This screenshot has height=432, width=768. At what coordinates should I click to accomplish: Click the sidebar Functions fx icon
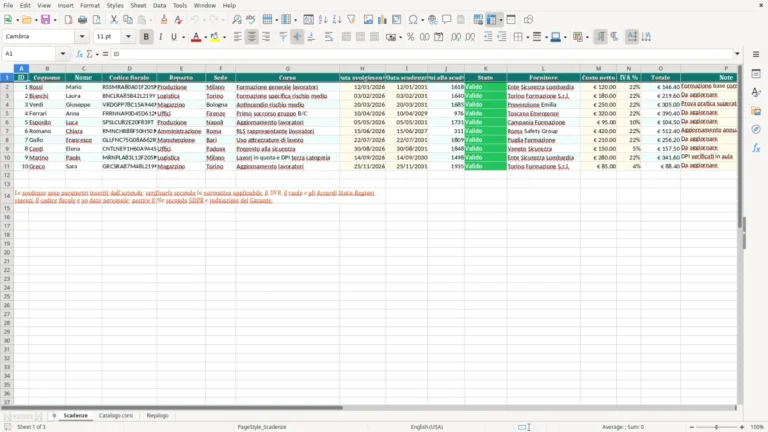(x=756, y=148)
